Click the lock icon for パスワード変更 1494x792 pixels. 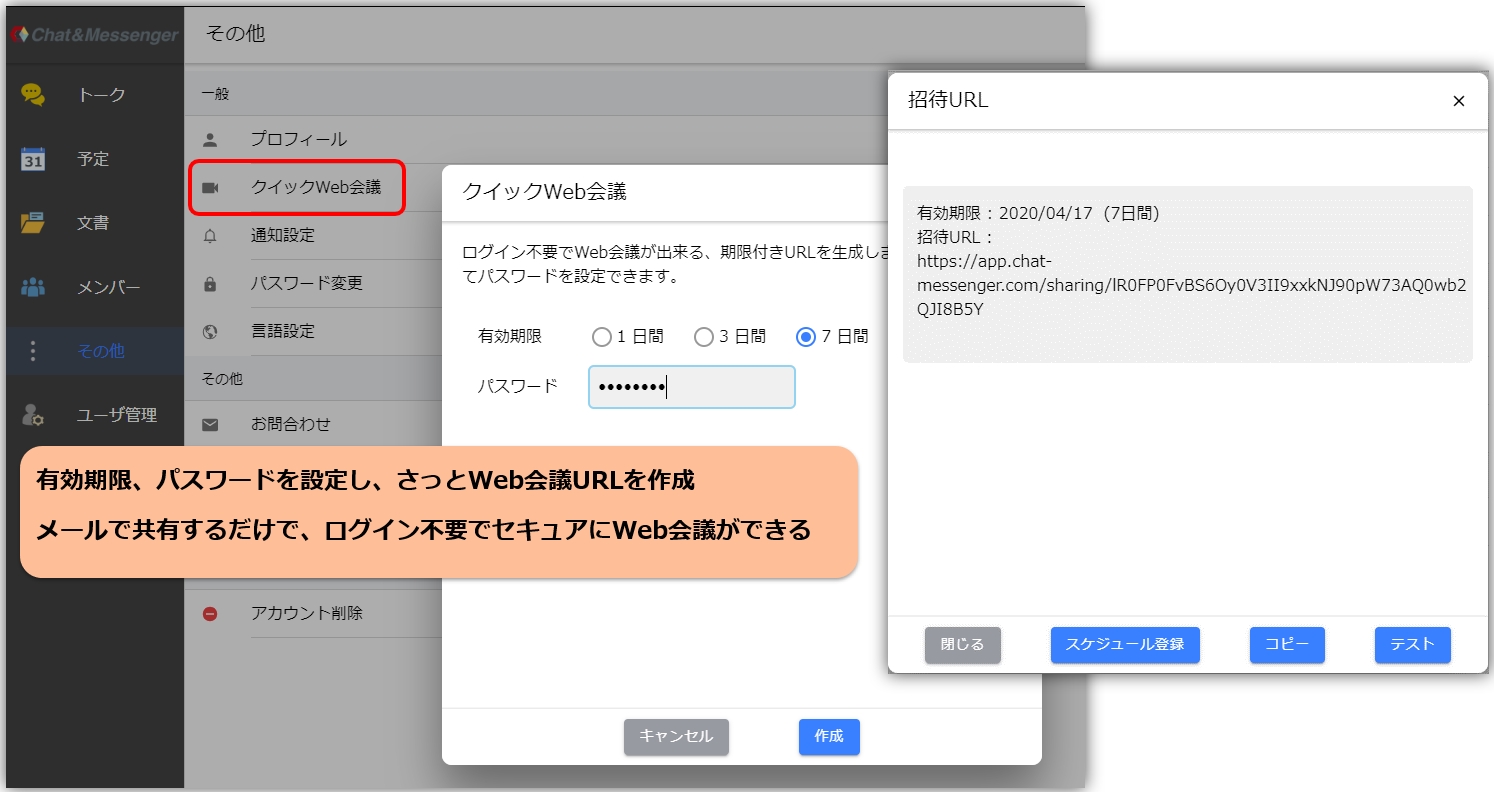210,284
